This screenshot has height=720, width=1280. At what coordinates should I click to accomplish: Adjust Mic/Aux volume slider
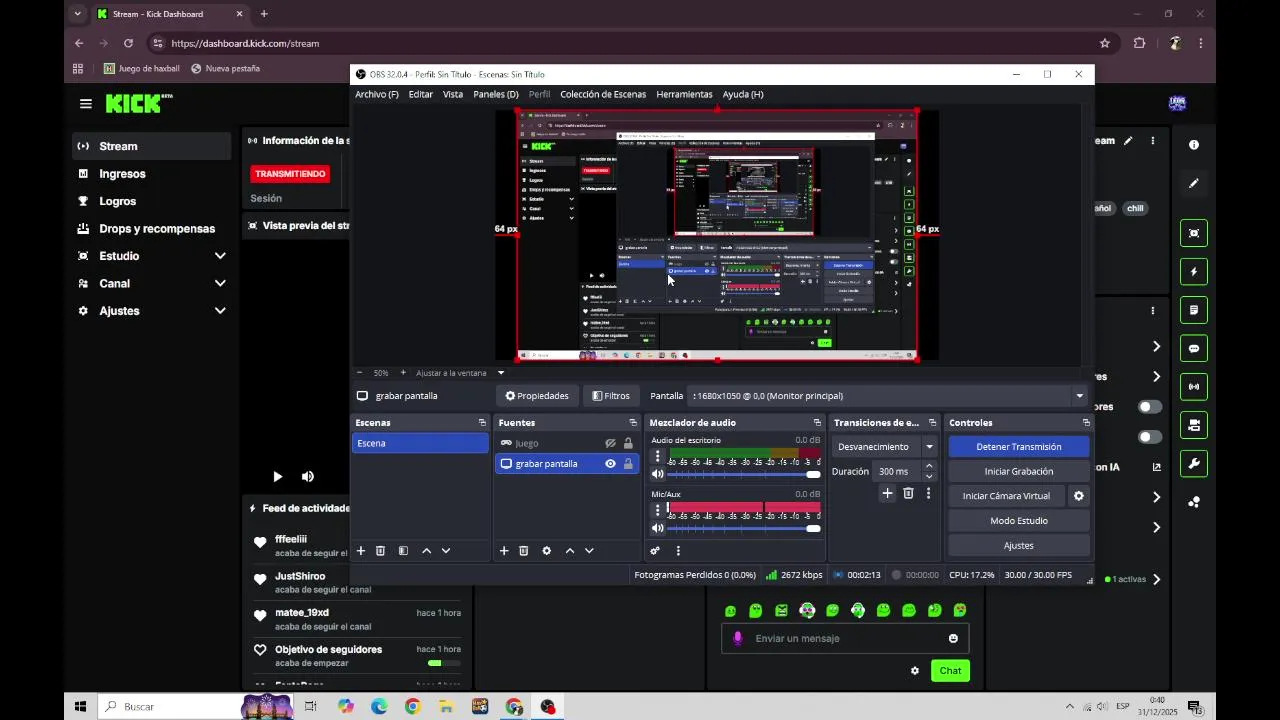744,528
